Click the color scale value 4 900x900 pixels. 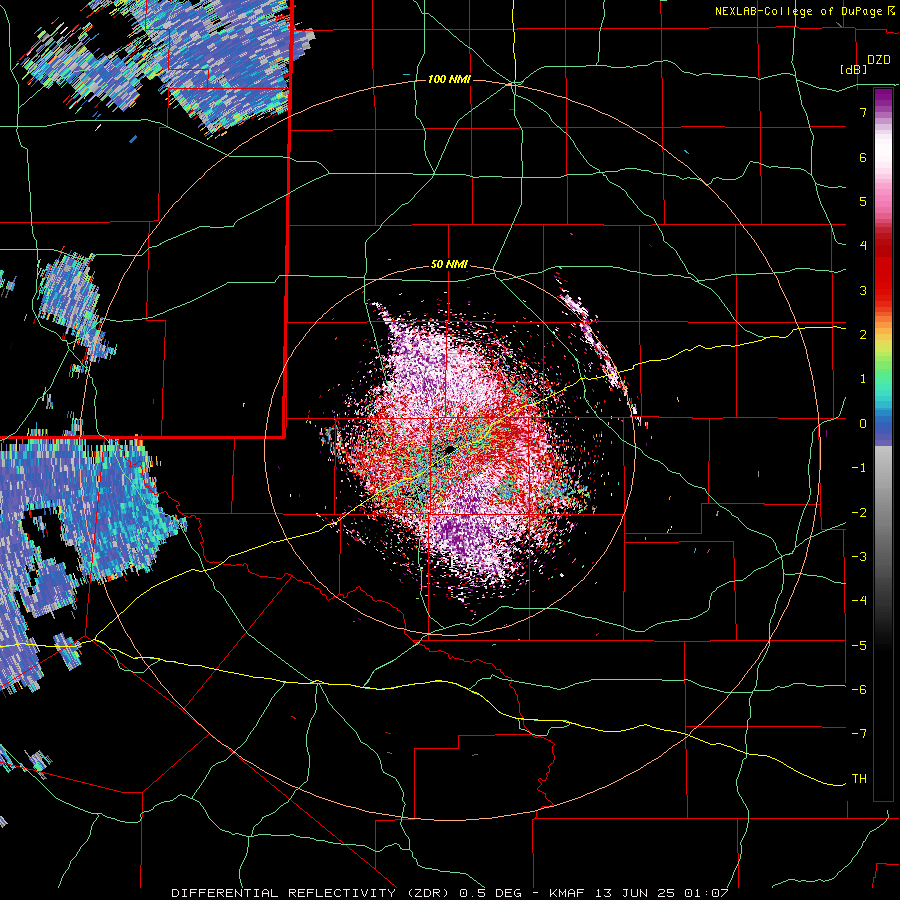[863, 246]
